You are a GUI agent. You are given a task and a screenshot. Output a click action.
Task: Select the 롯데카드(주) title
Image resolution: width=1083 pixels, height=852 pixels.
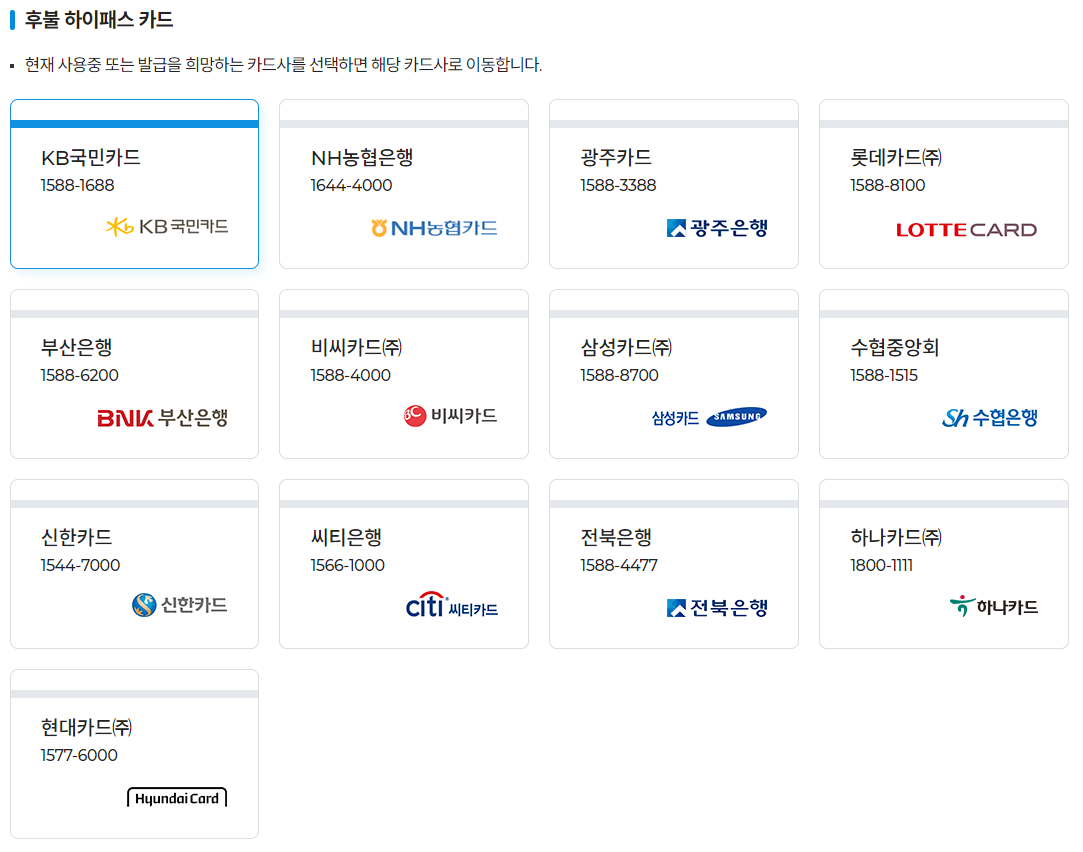896,157
